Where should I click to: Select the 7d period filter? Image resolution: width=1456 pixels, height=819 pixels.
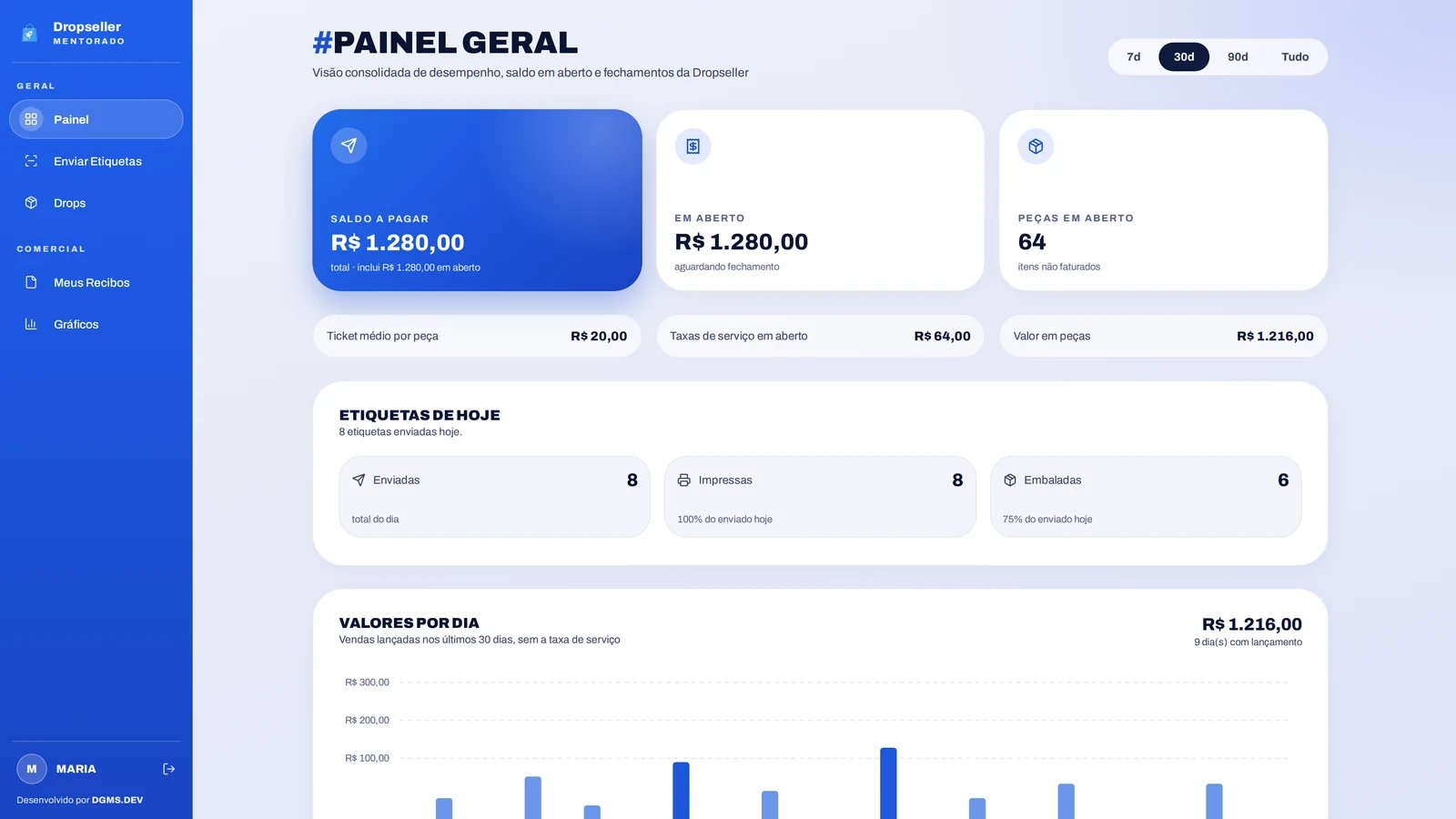click(1133, 56)
